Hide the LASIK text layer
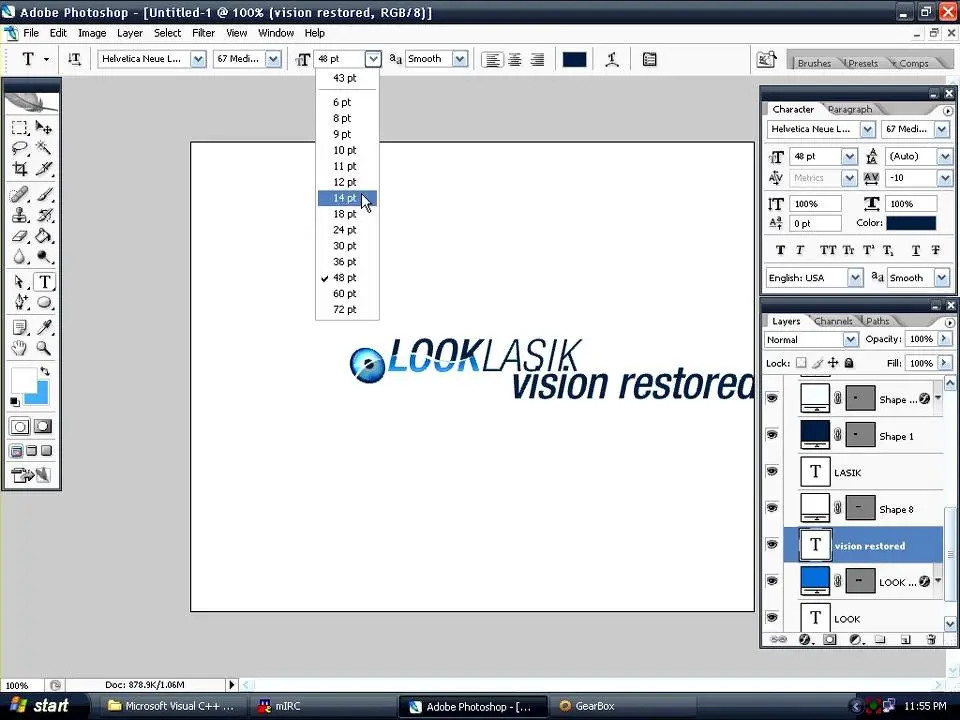 click(772, 471)
